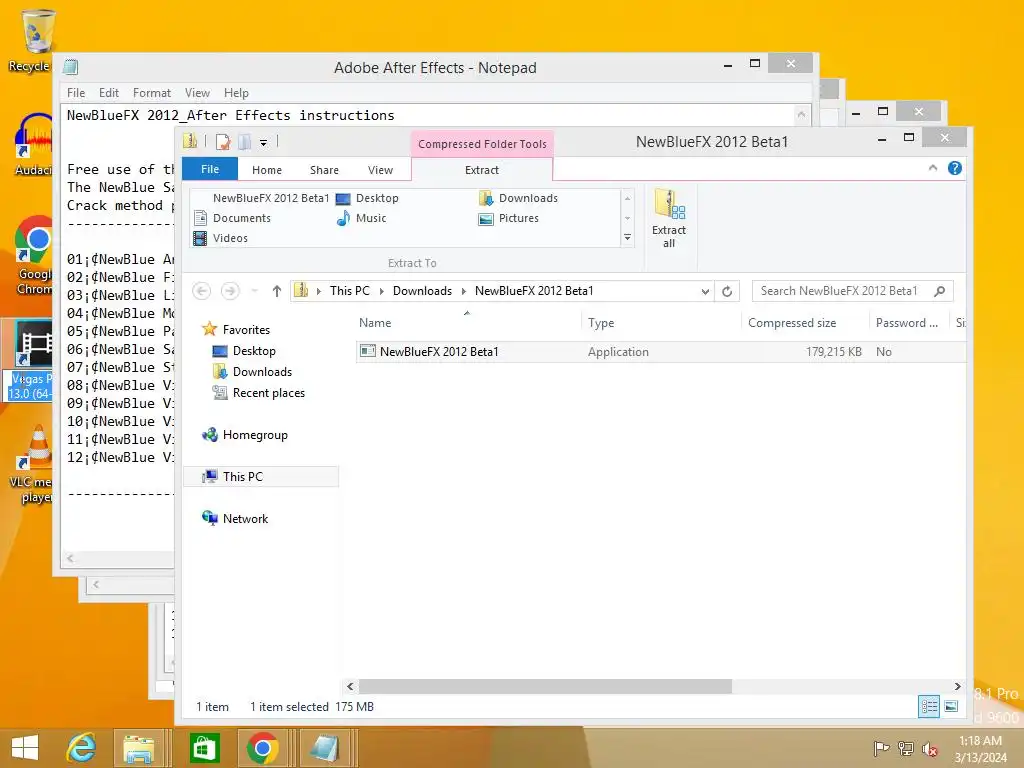Click the Forward navigation arrow
1024x768 pixels.
pos(230,291)
